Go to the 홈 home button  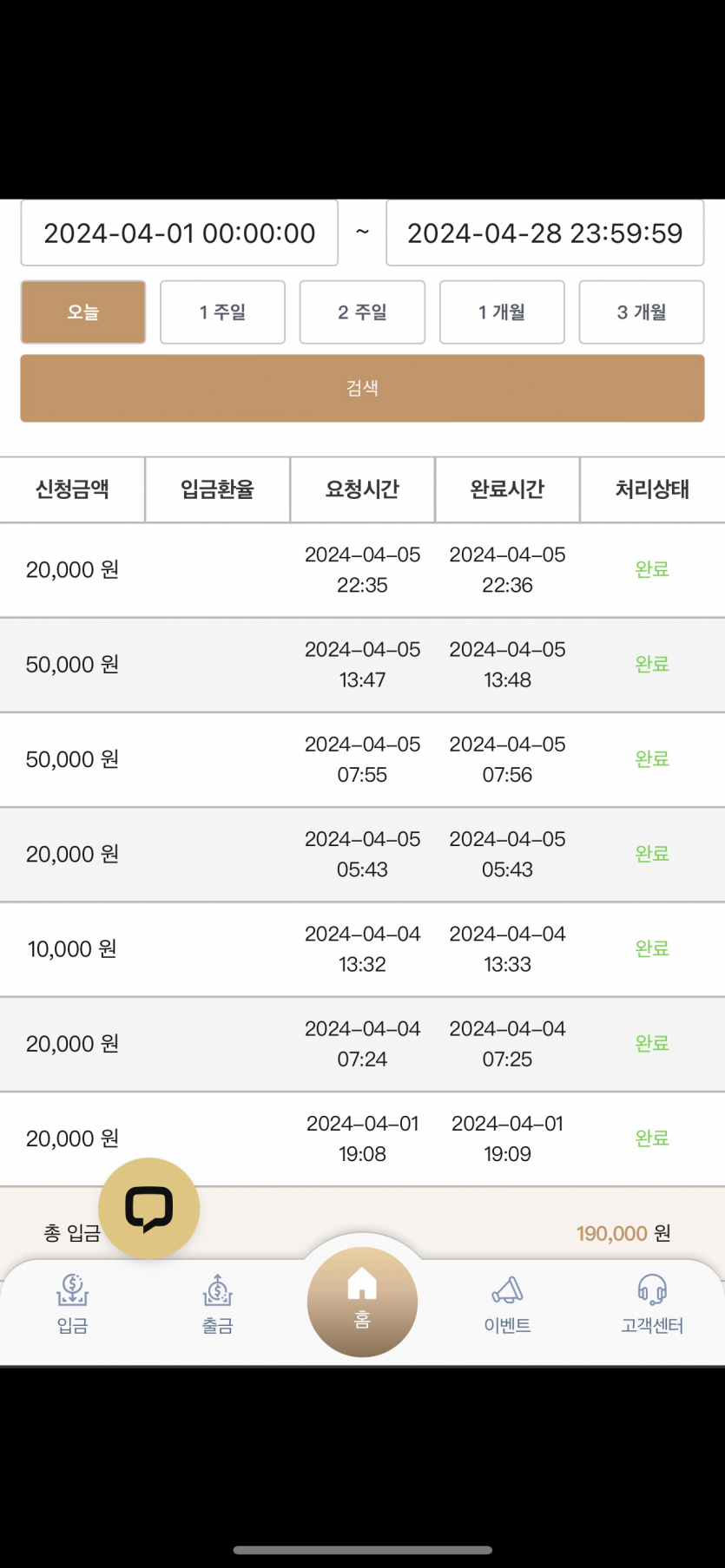[362, 1301]
